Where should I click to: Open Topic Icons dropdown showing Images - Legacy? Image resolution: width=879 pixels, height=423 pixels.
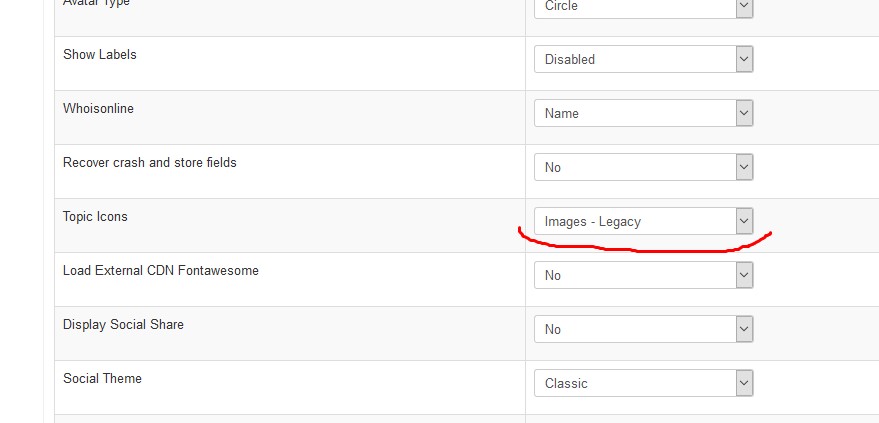pos(643,221)
